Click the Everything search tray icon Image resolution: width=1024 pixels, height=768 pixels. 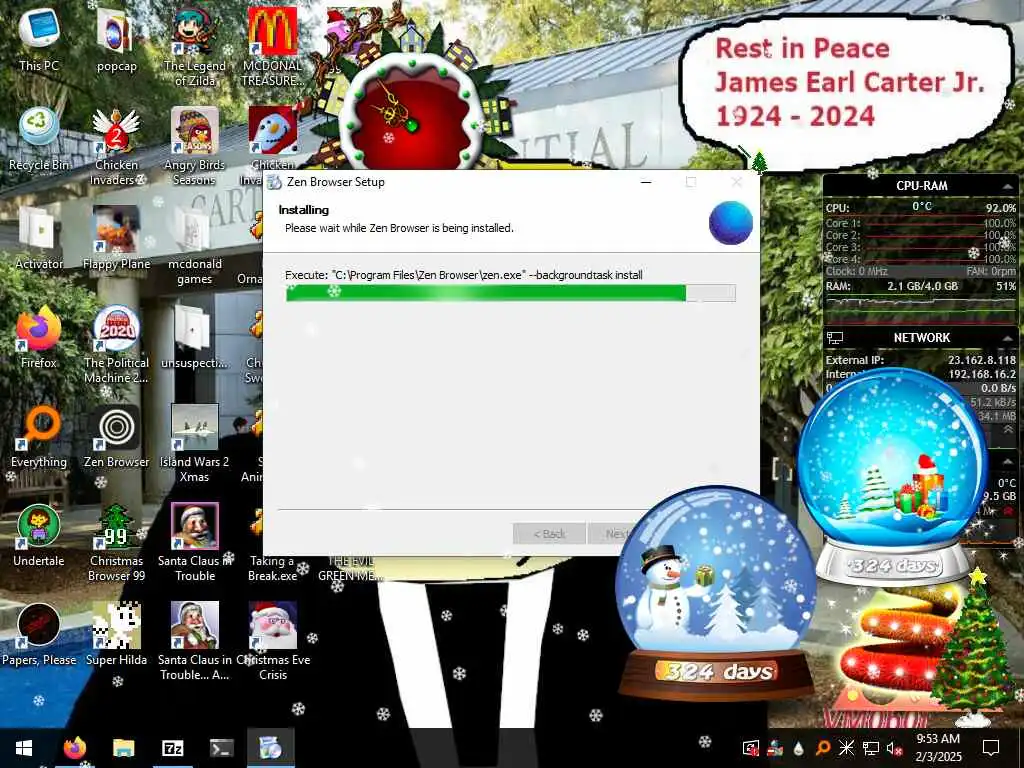823,748
